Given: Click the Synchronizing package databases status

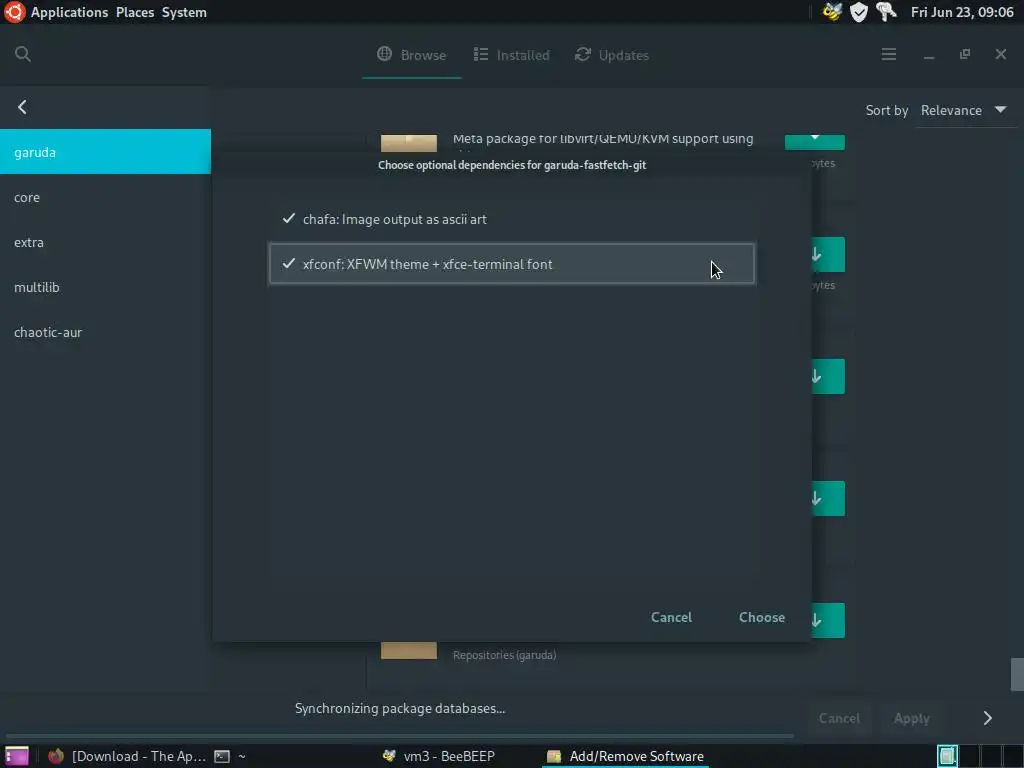Looking at the screenshot, I should coord(400,709).
